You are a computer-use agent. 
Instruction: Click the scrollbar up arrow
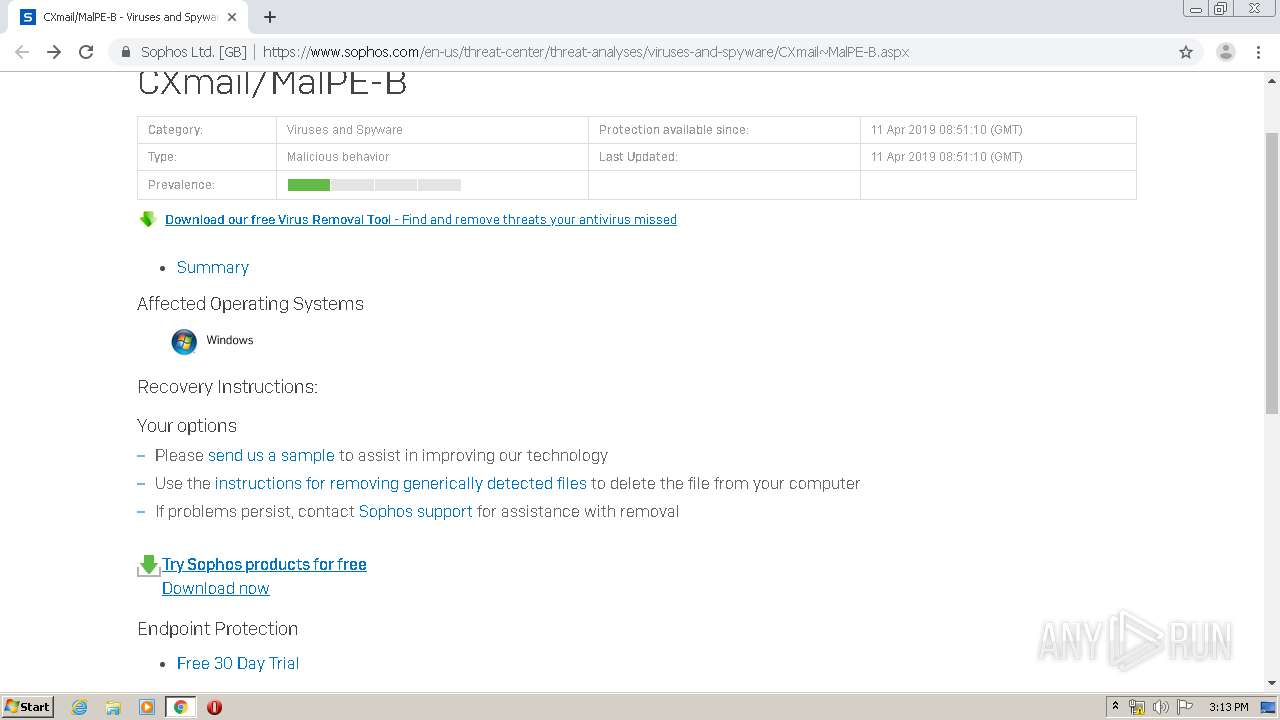[x=1272, y=79]
